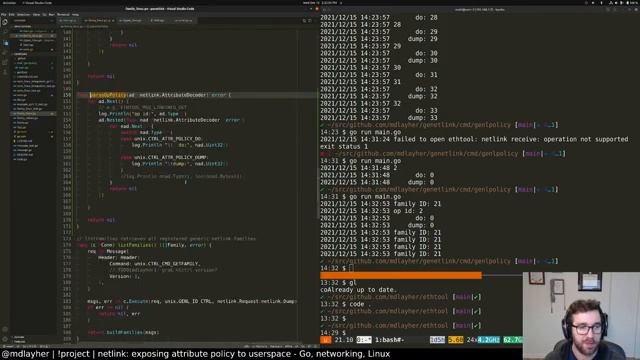640x360 pixels.
Task: Click the webcam video thumbnail
Action: pos(581,316)
